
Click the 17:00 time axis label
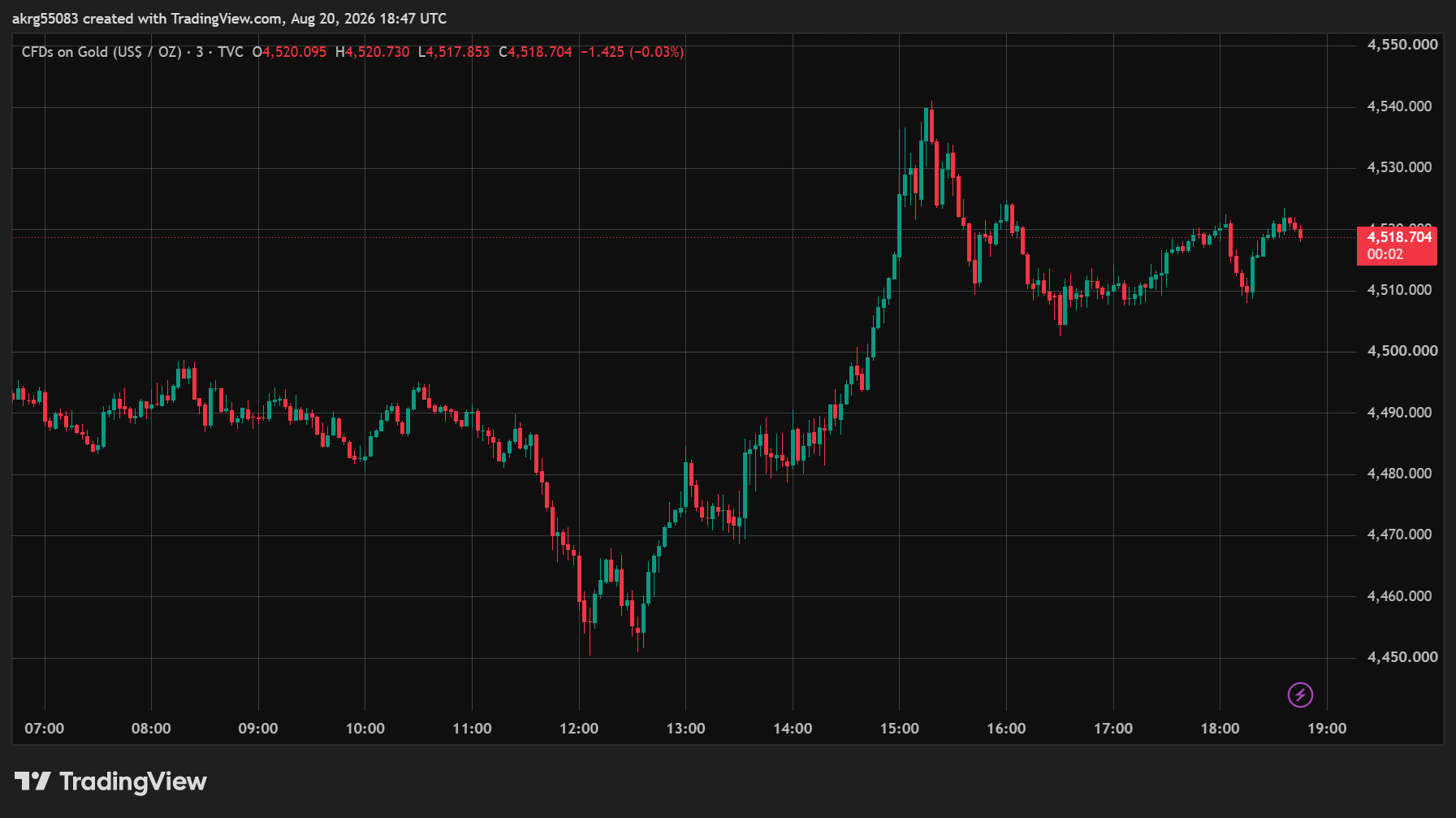[1113, 729]
